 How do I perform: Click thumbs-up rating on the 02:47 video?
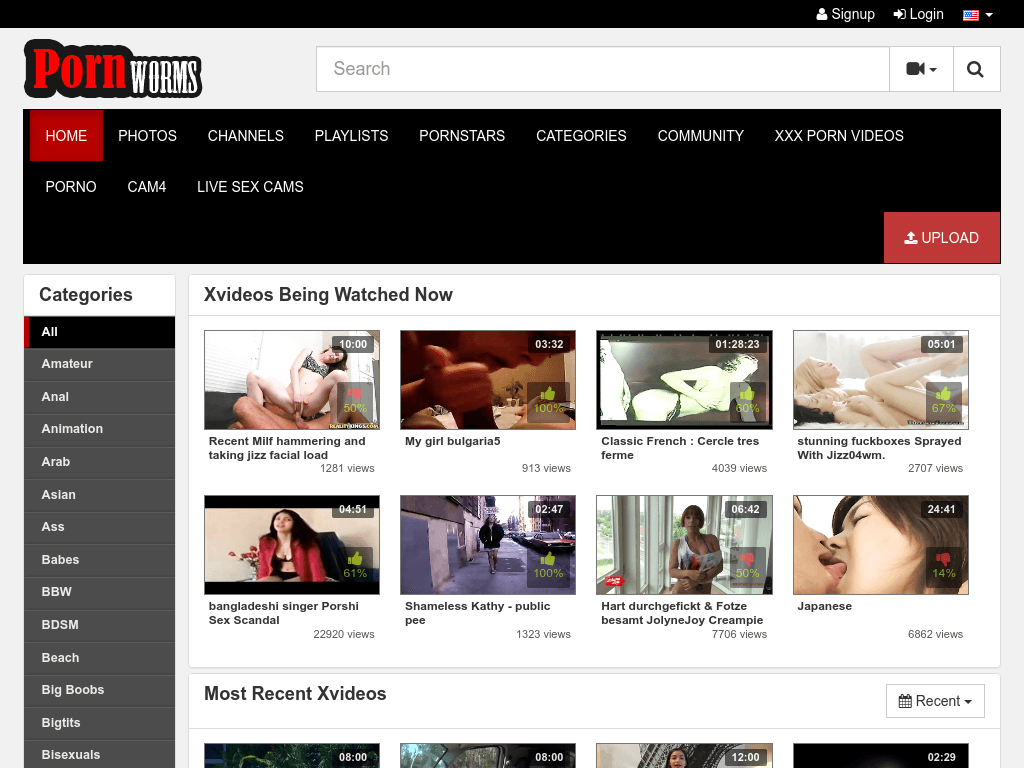[548, 559]
